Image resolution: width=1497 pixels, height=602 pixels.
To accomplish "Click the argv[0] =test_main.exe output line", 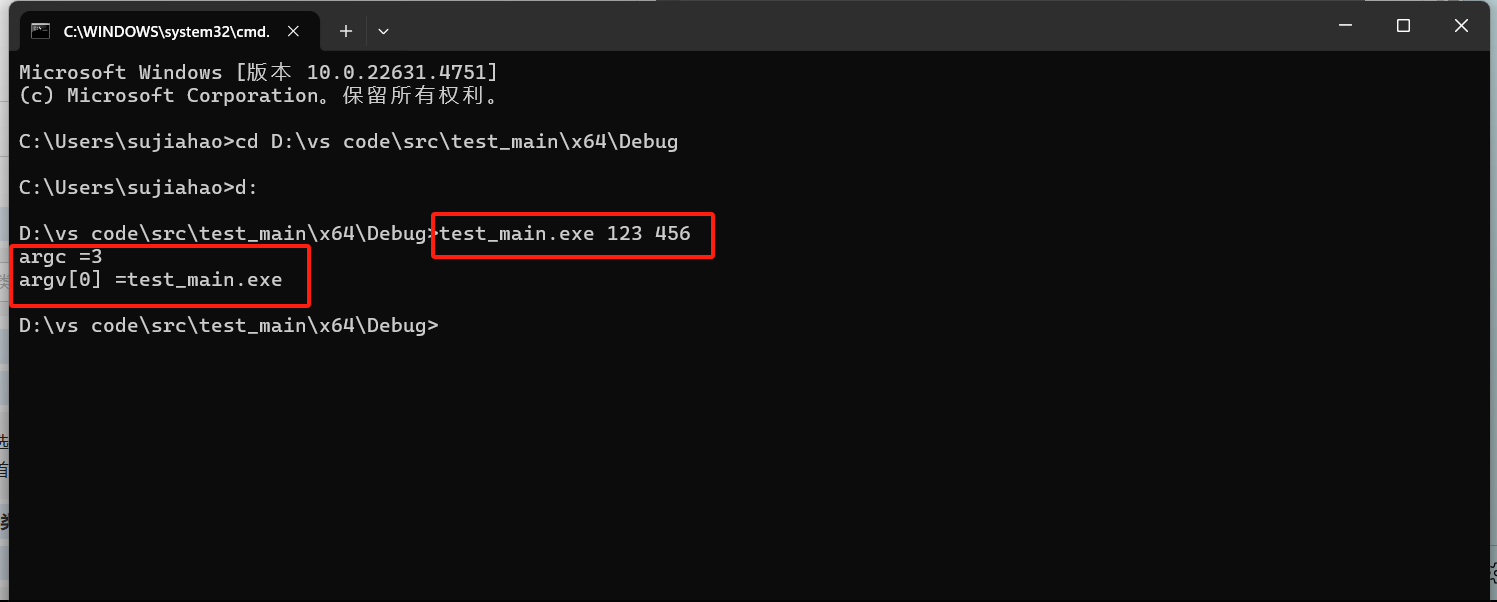I will pyautogui.click(x=150, y=280).
